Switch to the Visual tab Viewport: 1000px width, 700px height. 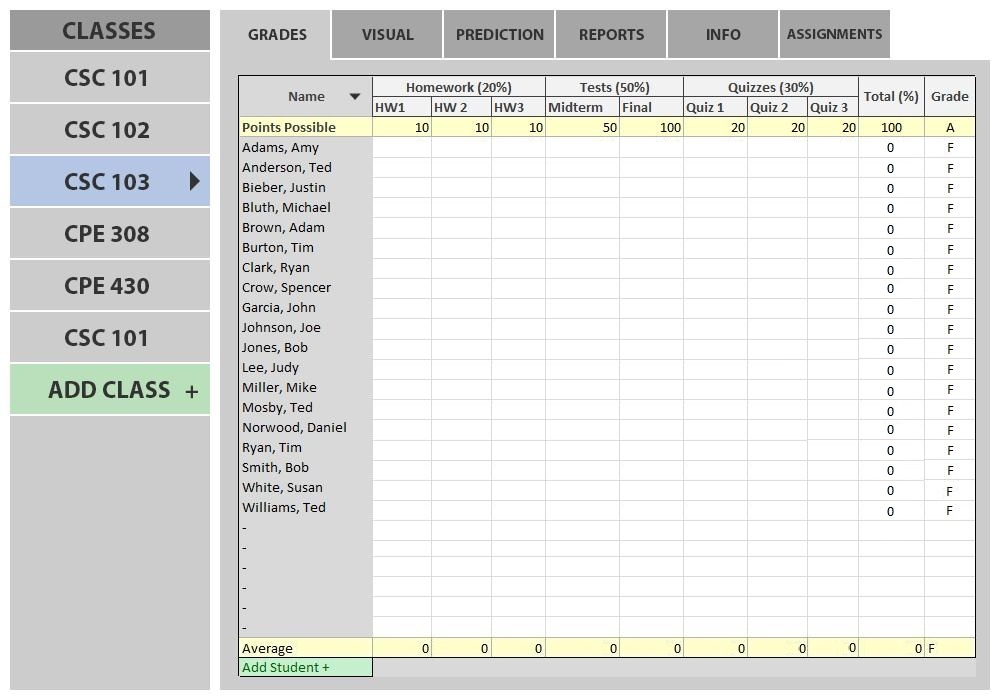[387, 34]
